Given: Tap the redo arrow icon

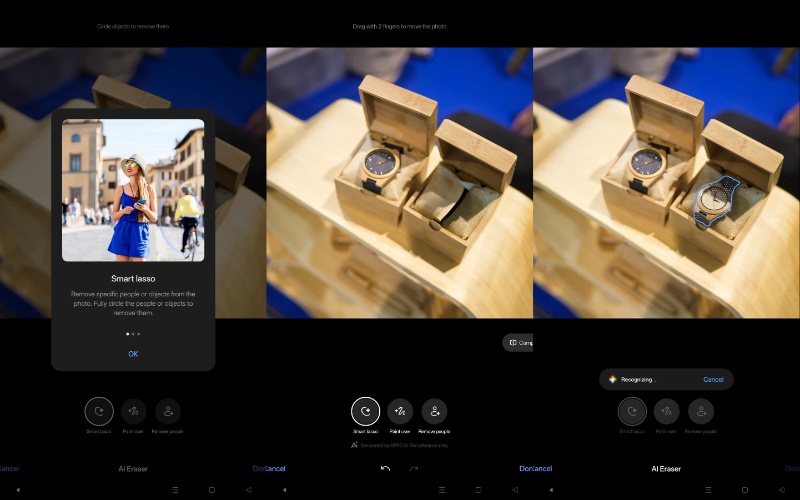Looking at the screenshot, I should point(414,468).
